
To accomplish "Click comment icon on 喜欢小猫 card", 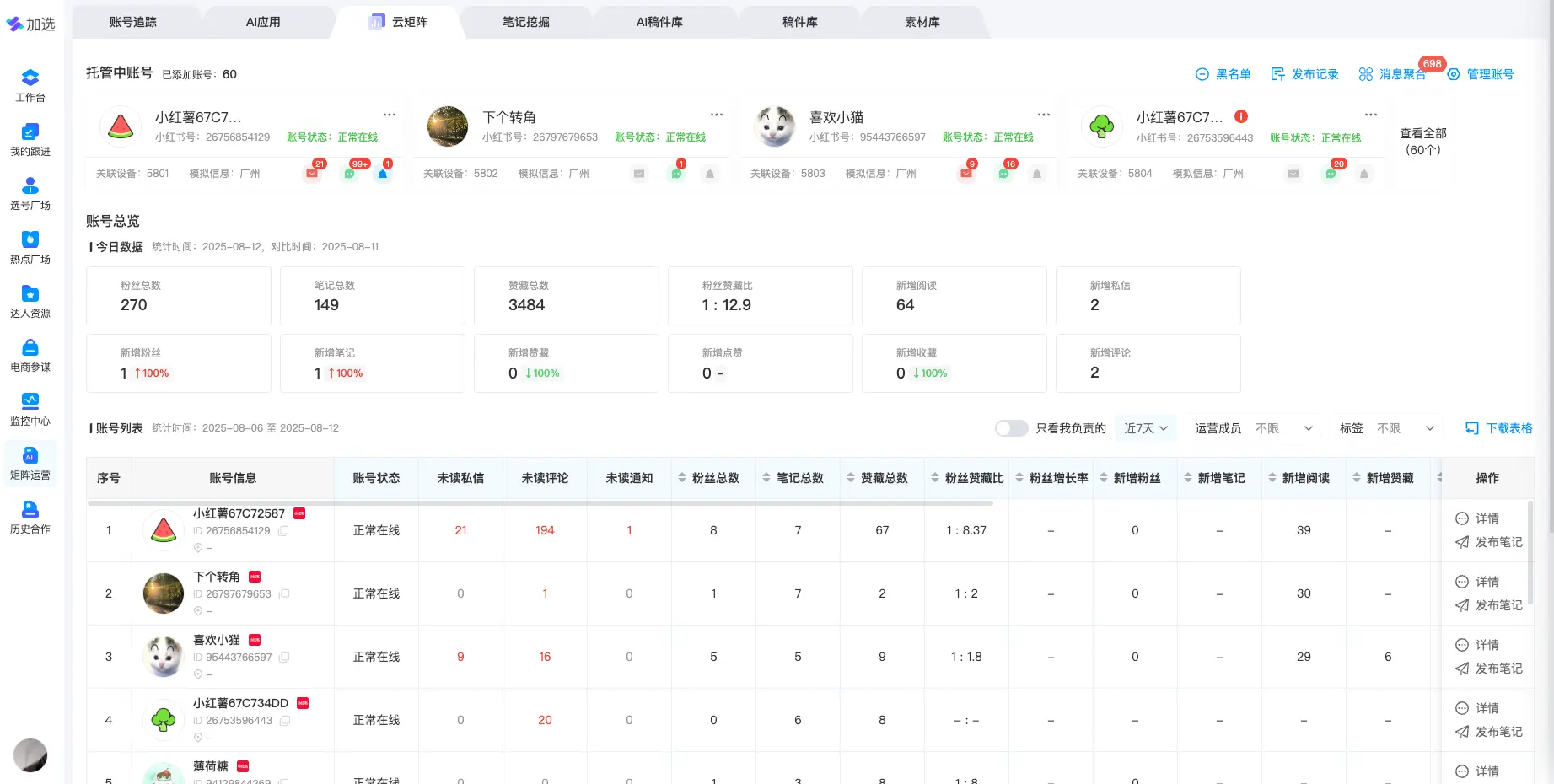I will pyautogui.click(x=1003, y=174).
